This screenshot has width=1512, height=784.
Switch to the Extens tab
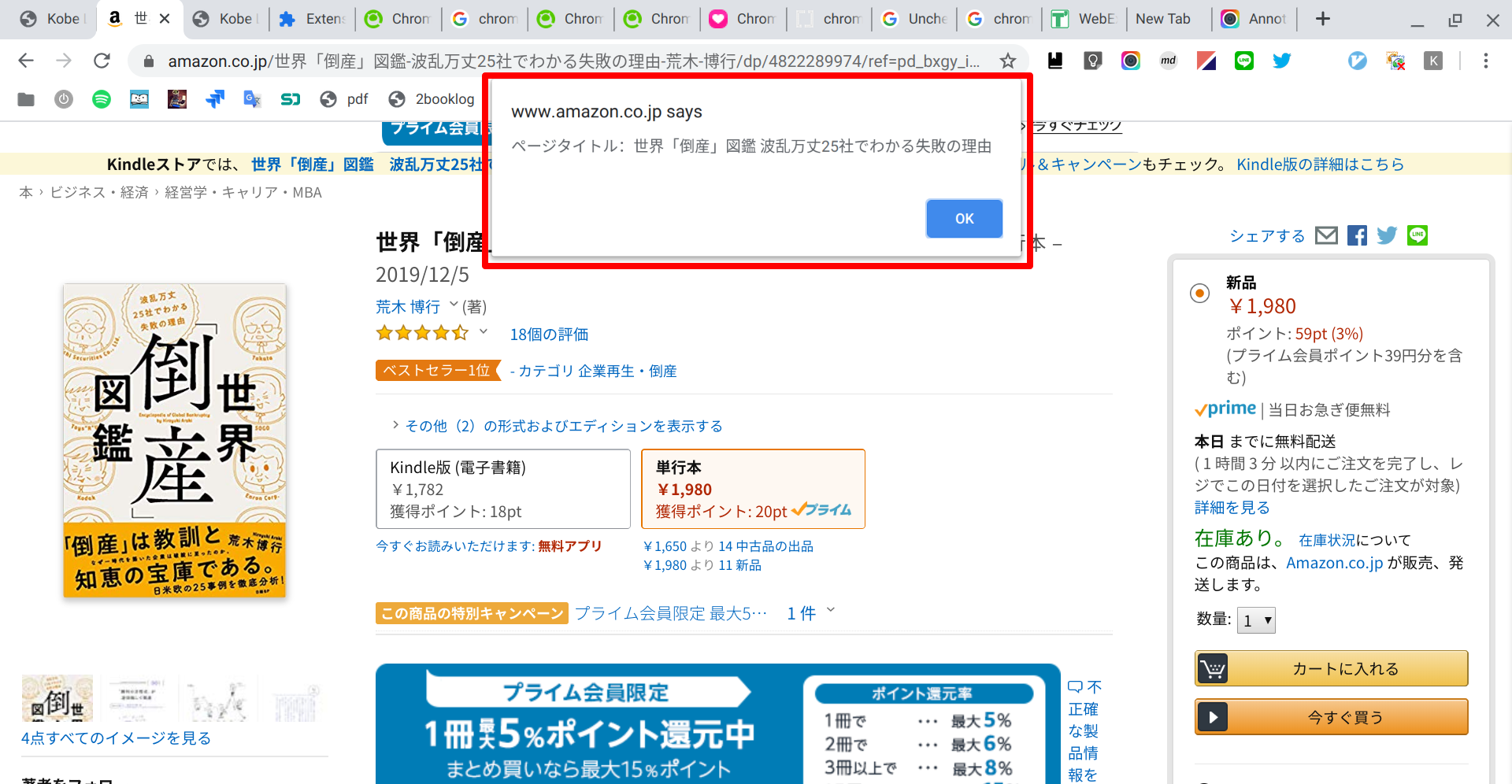click(x=313, y=19)
